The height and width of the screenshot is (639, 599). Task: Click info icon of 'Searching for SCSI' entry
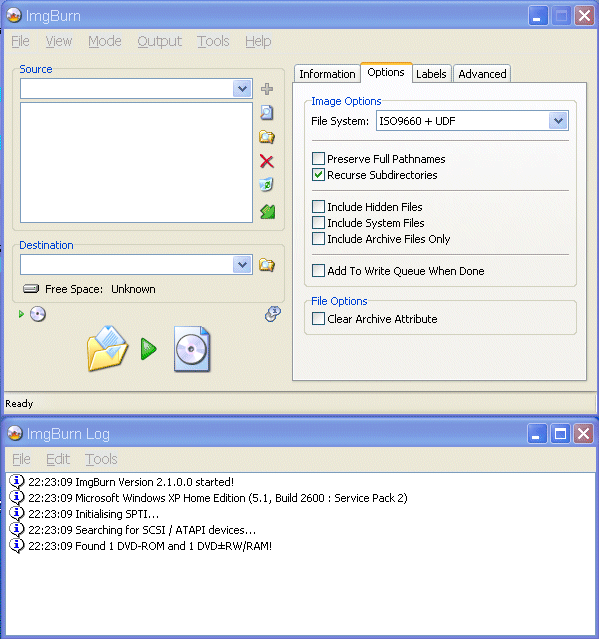[17, 530]
